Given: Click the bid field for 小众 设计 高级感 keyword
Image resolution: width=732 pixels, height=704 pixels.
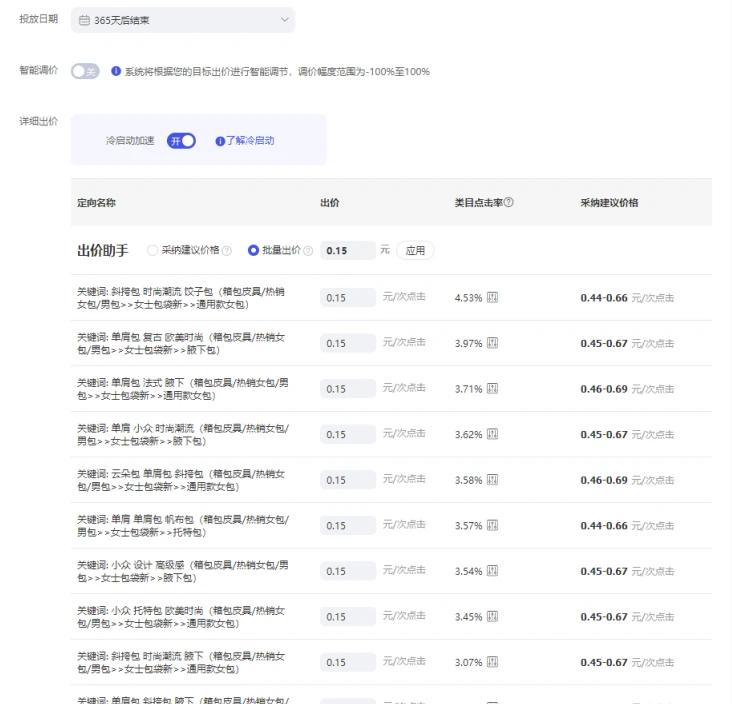Looking at the screenshot, I should pyautogui.click(x=348, y=571).
